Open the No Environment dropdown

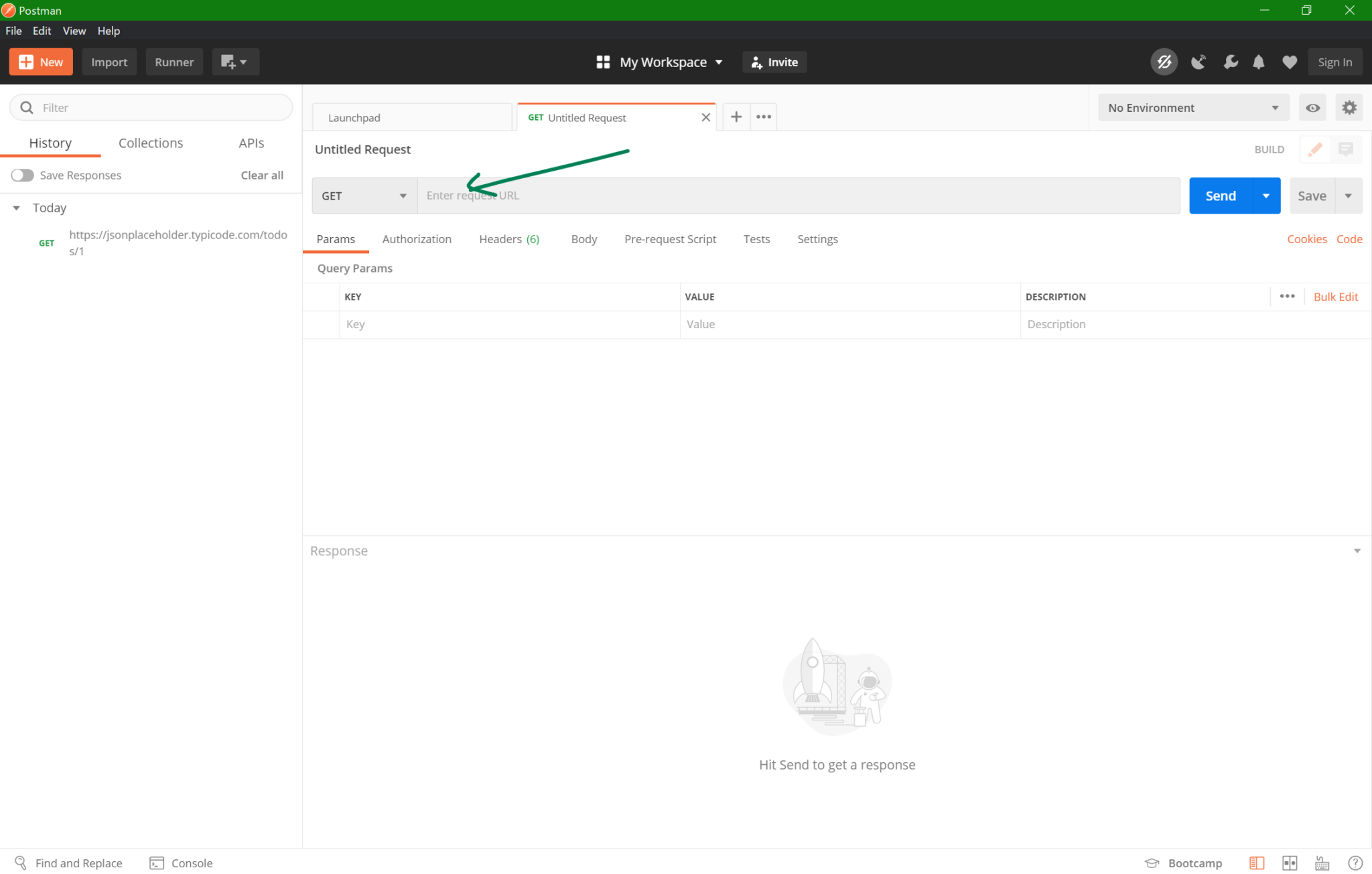tap(1192, 107)
